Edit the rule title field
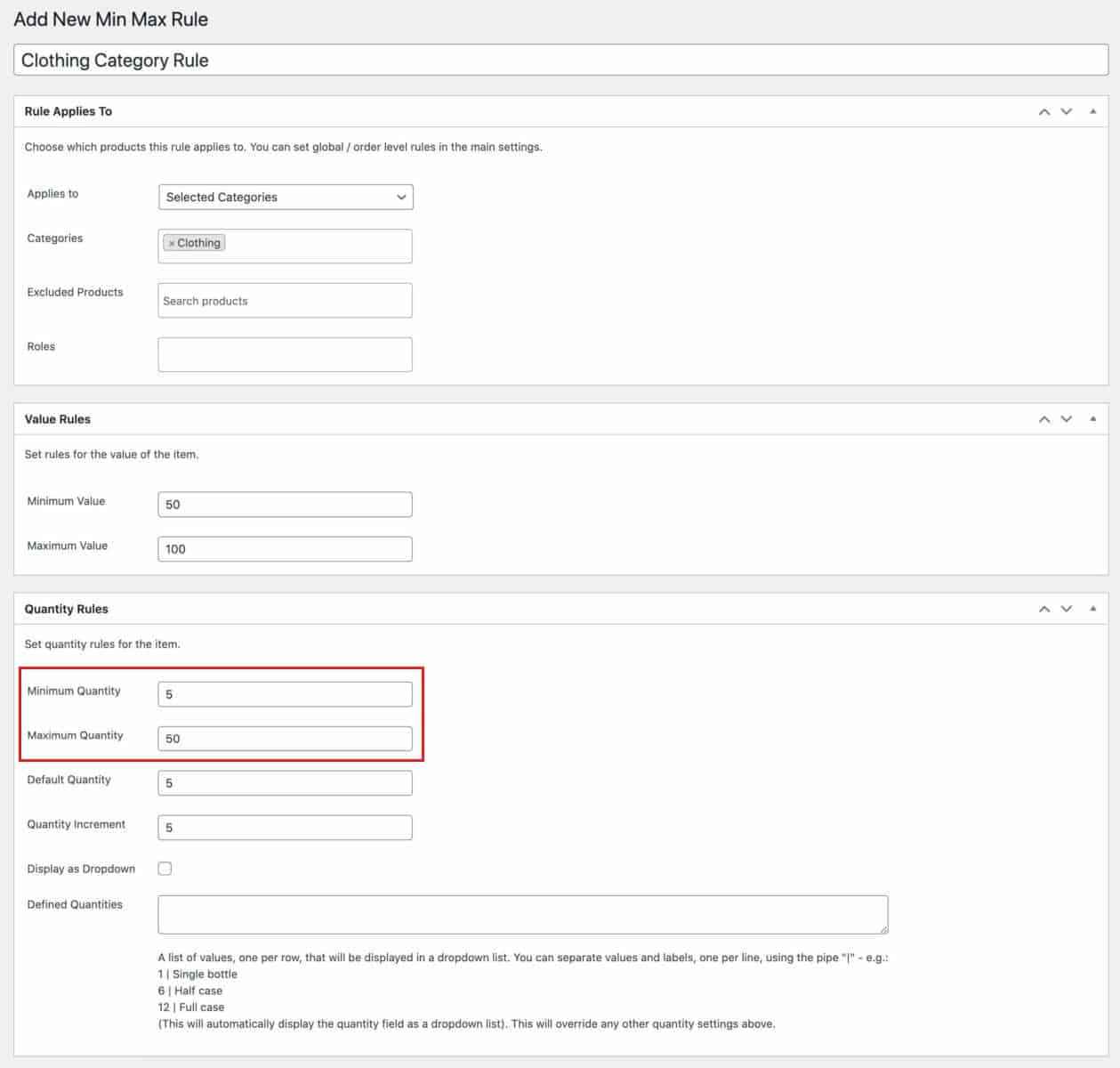The image size is (1120, 1068). coord(560,61)
